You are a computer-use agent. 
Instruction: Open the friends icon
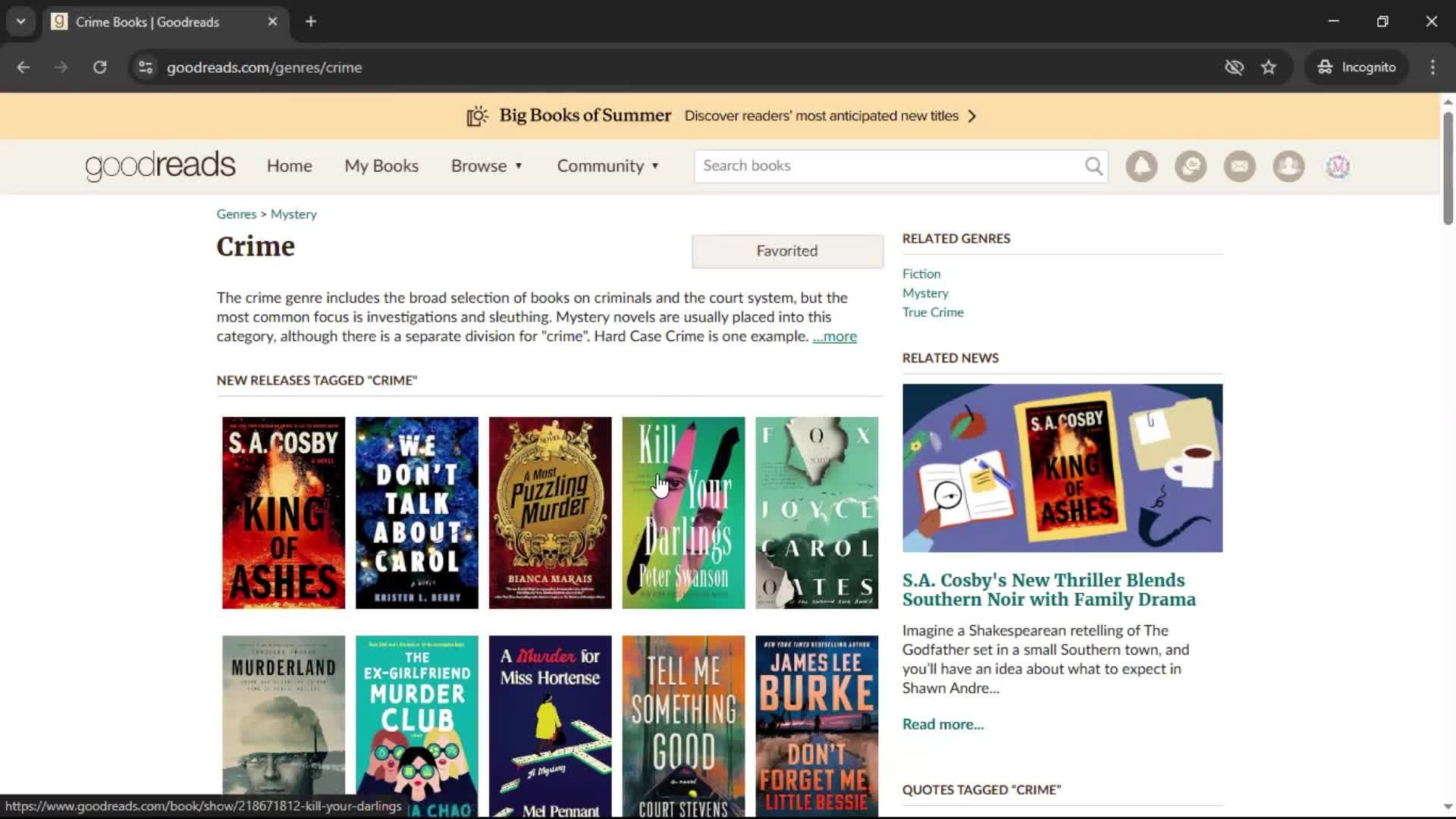(1288, 166)
